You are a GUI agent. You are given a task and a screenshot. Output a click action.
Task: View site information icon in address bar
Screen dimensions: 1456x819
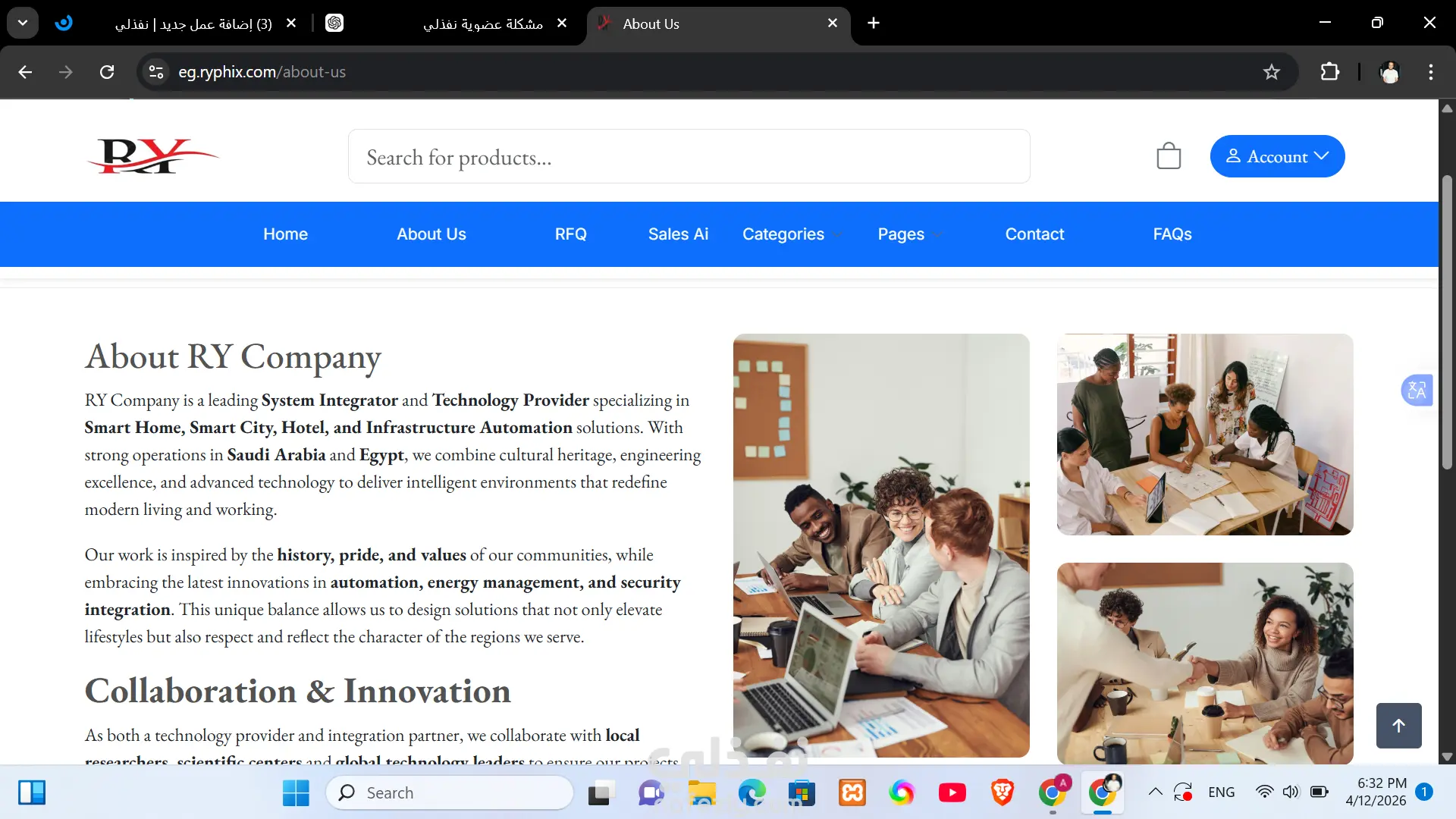156,72
